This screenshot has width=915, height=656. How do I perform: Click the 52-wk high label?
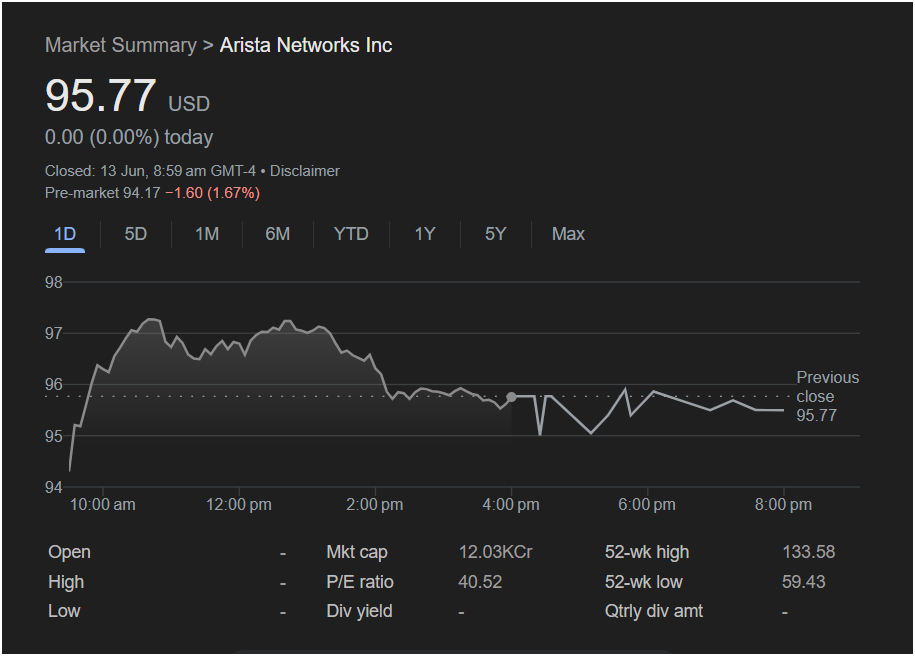pos(647,552)
